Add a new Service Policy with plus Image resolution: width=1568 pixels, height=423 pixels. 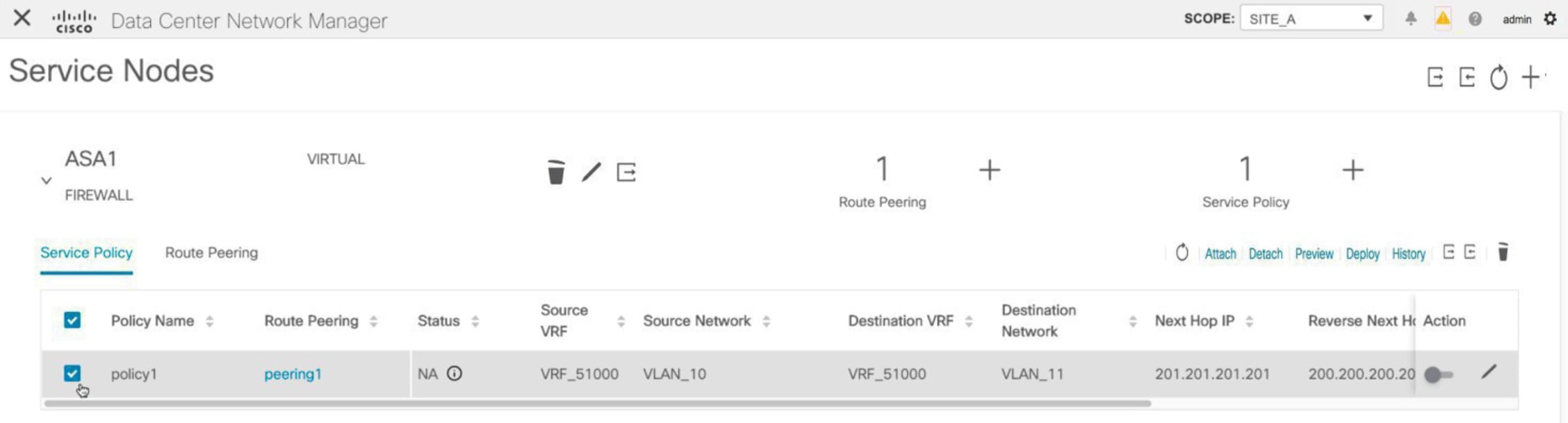[x=1353, y=170]
